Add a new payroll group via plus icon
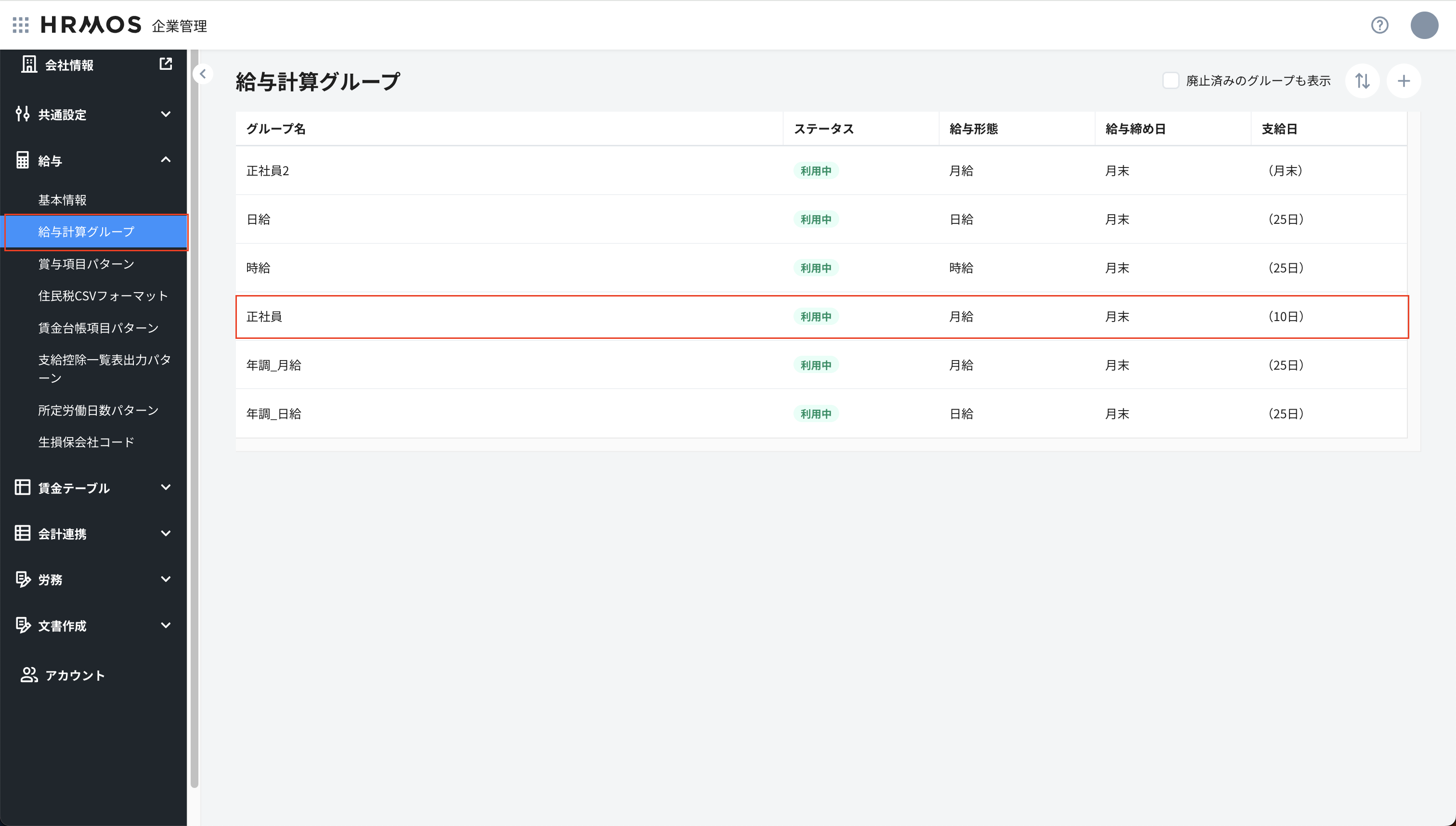 pyautogui.click(x=1404, y=80)
